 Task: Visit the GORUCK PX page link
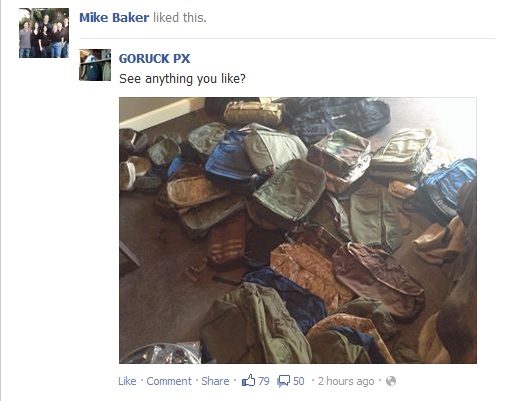tap(154, 59)
